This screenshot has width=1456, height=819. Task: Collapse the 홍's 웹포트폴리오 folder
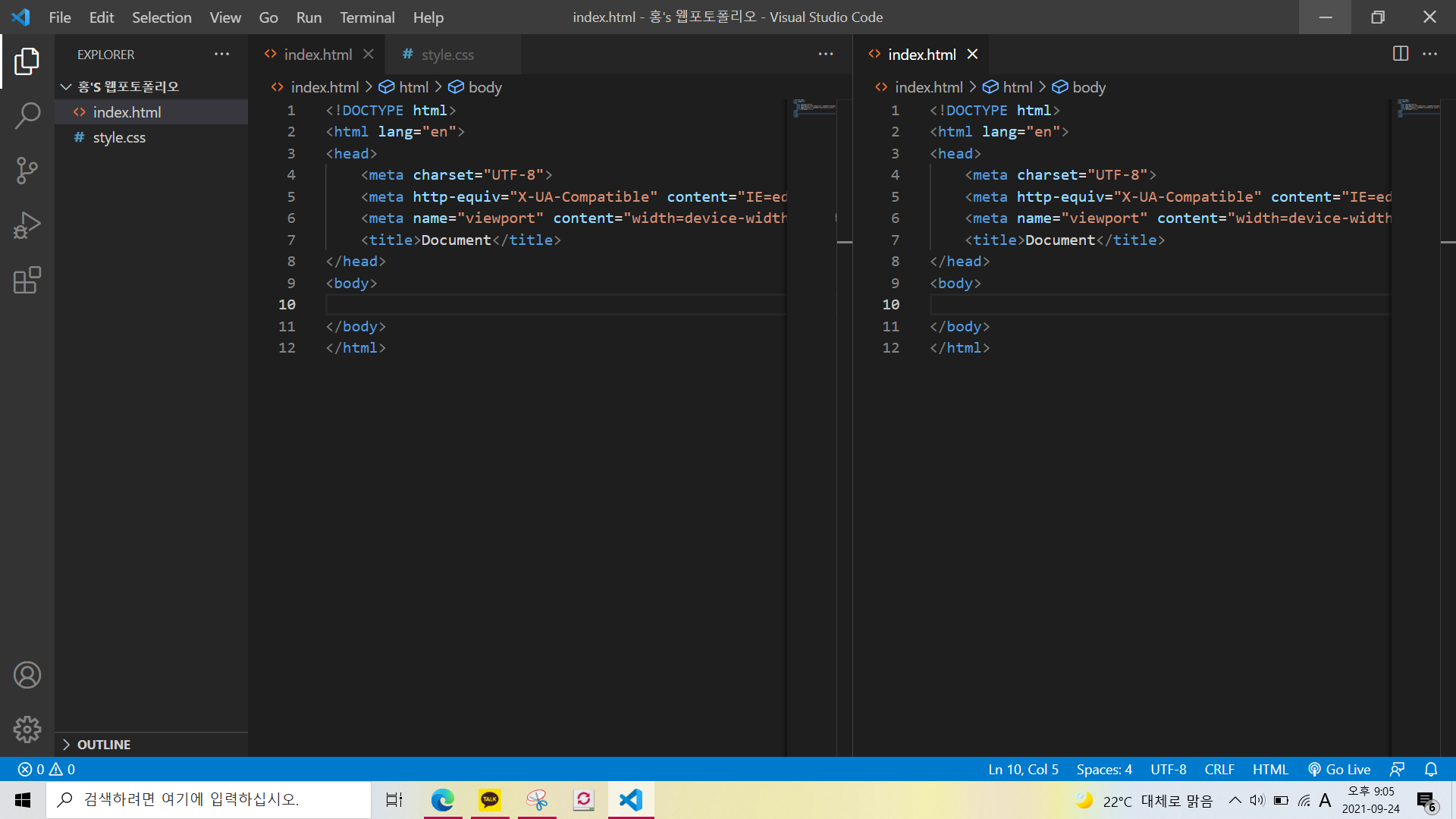pos(152,86)
